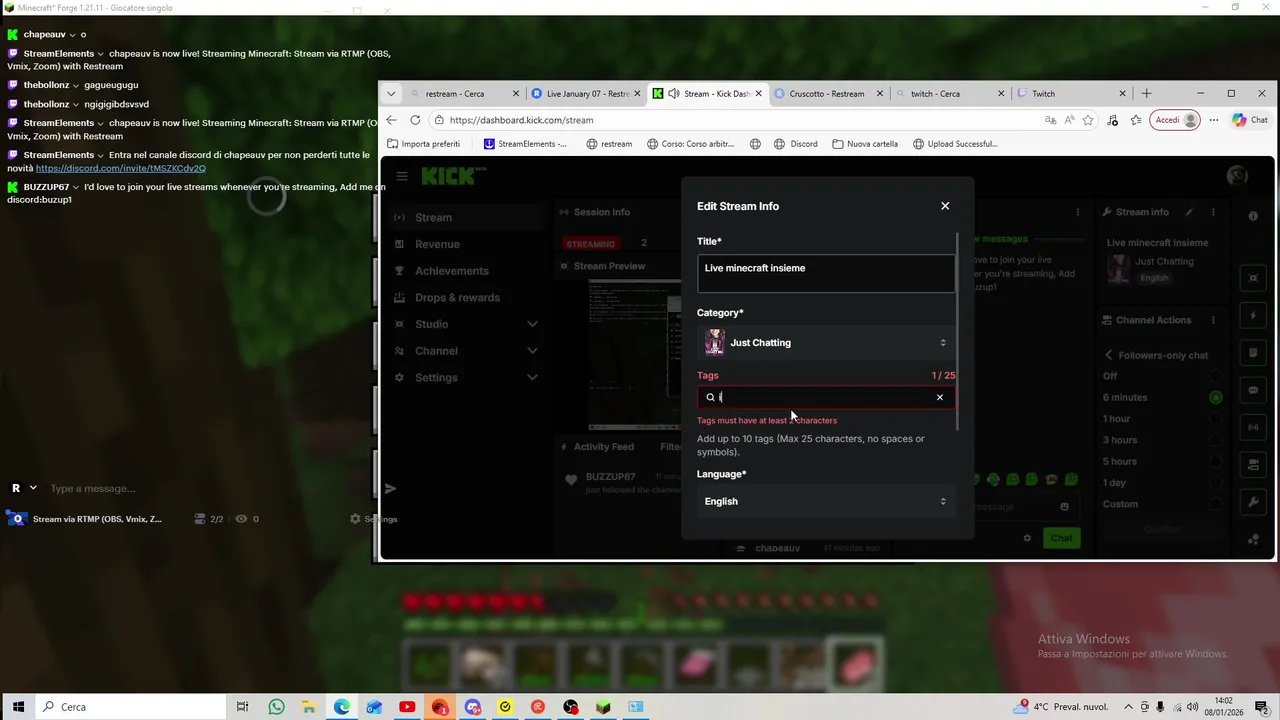The width and height of the screenshot is (1280, 720).
Task: Open the Just Chatting category dropdown
Action: pyautogui.click(x=826, y=343)
